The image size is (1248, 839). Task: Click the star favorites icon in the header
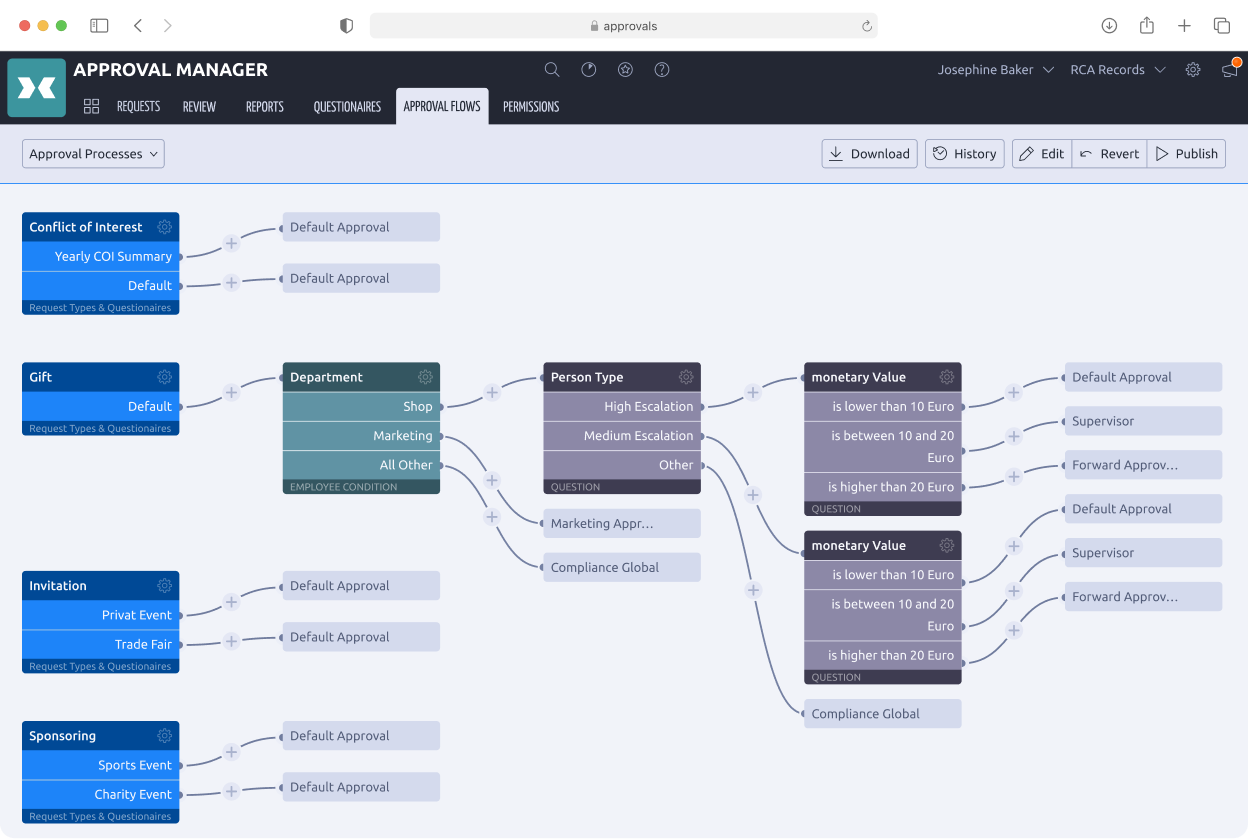point(625,69)
